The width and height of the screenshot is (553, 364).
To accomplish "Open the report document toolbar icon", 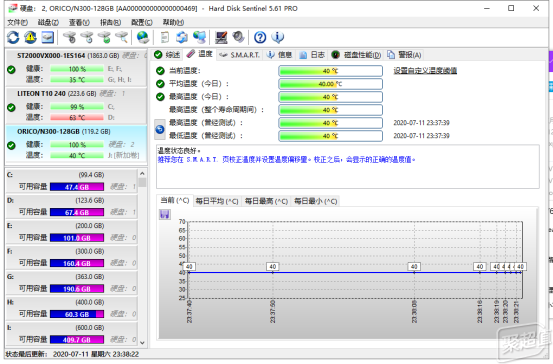I will point(164,37).
